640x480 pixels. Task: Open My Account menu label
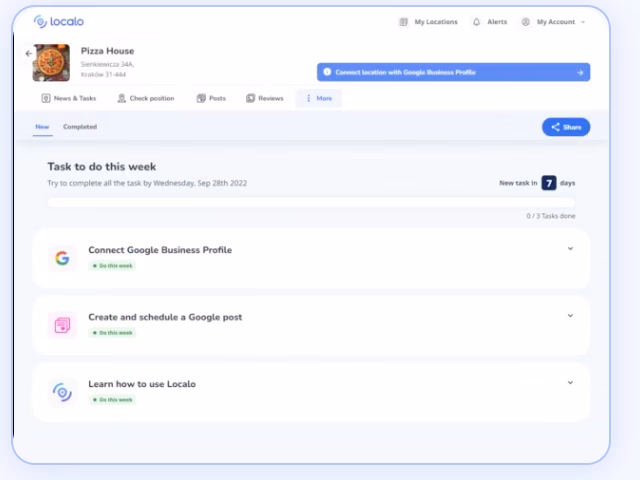[x=556, y=22]
